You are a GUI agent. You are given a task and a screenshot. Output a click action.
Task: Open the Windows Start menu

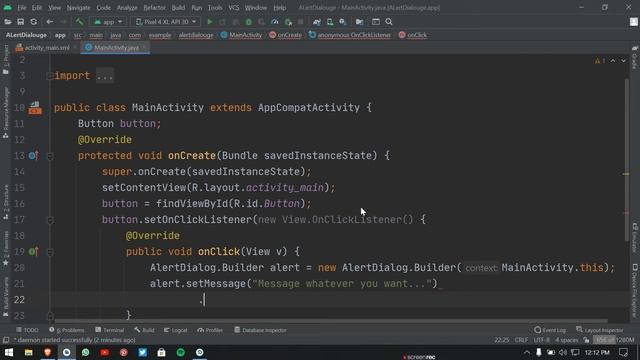click(9, 352)
